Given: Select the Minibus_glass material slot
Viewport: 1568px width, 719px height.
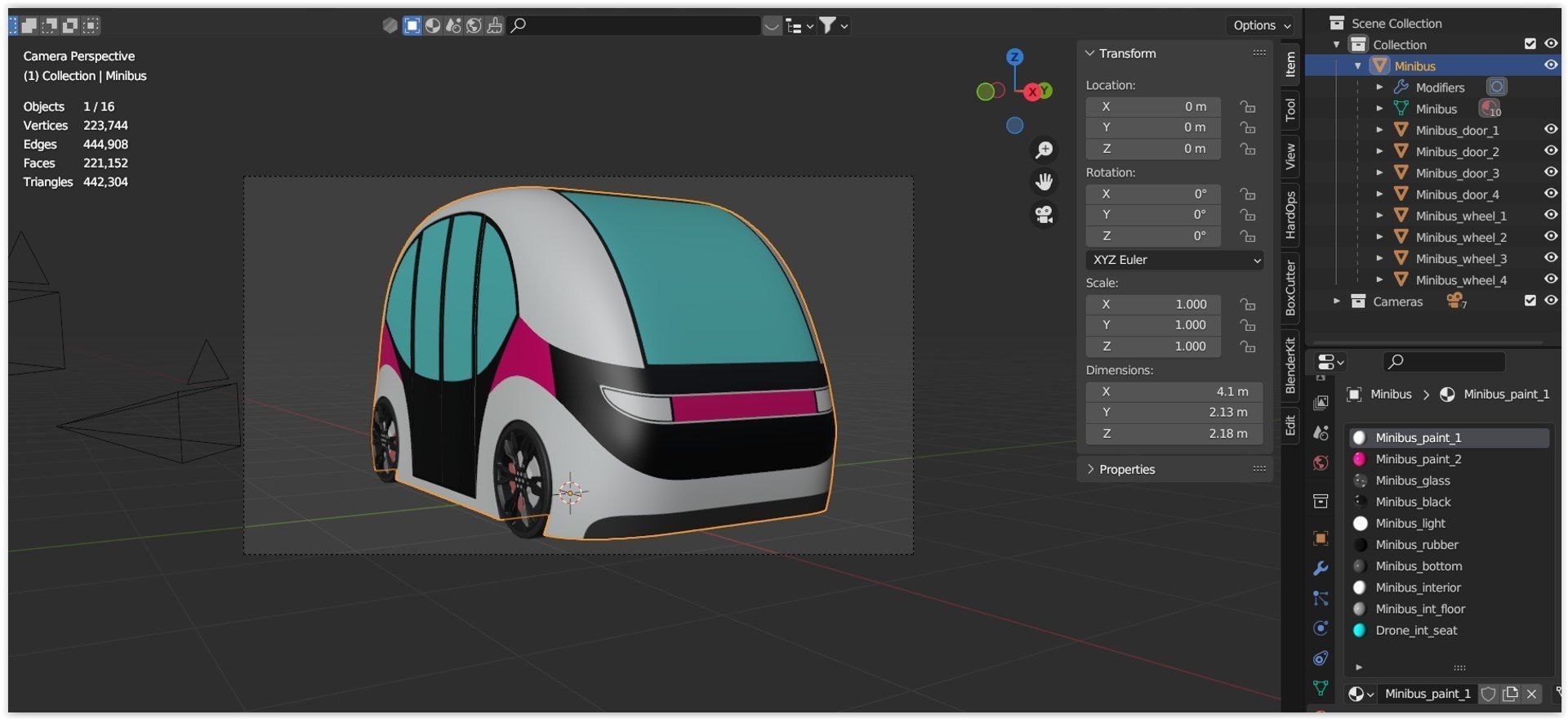Looking at the screenshot, I should pos(1449,480).
